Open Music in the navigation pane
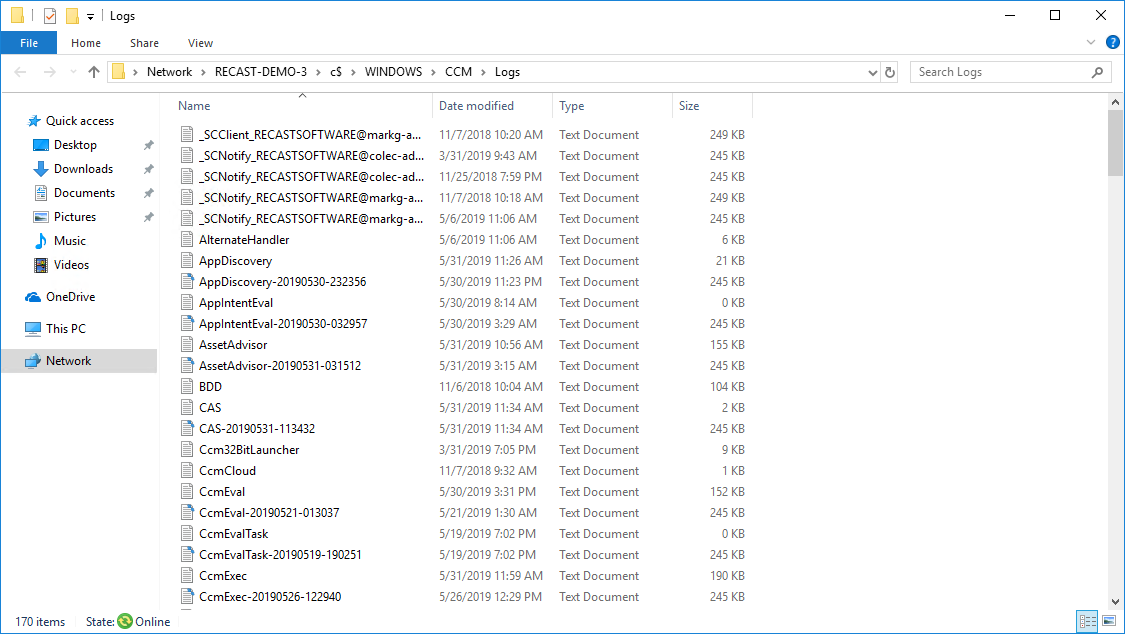Screen dimensions: 1125x634 point(70,241)
